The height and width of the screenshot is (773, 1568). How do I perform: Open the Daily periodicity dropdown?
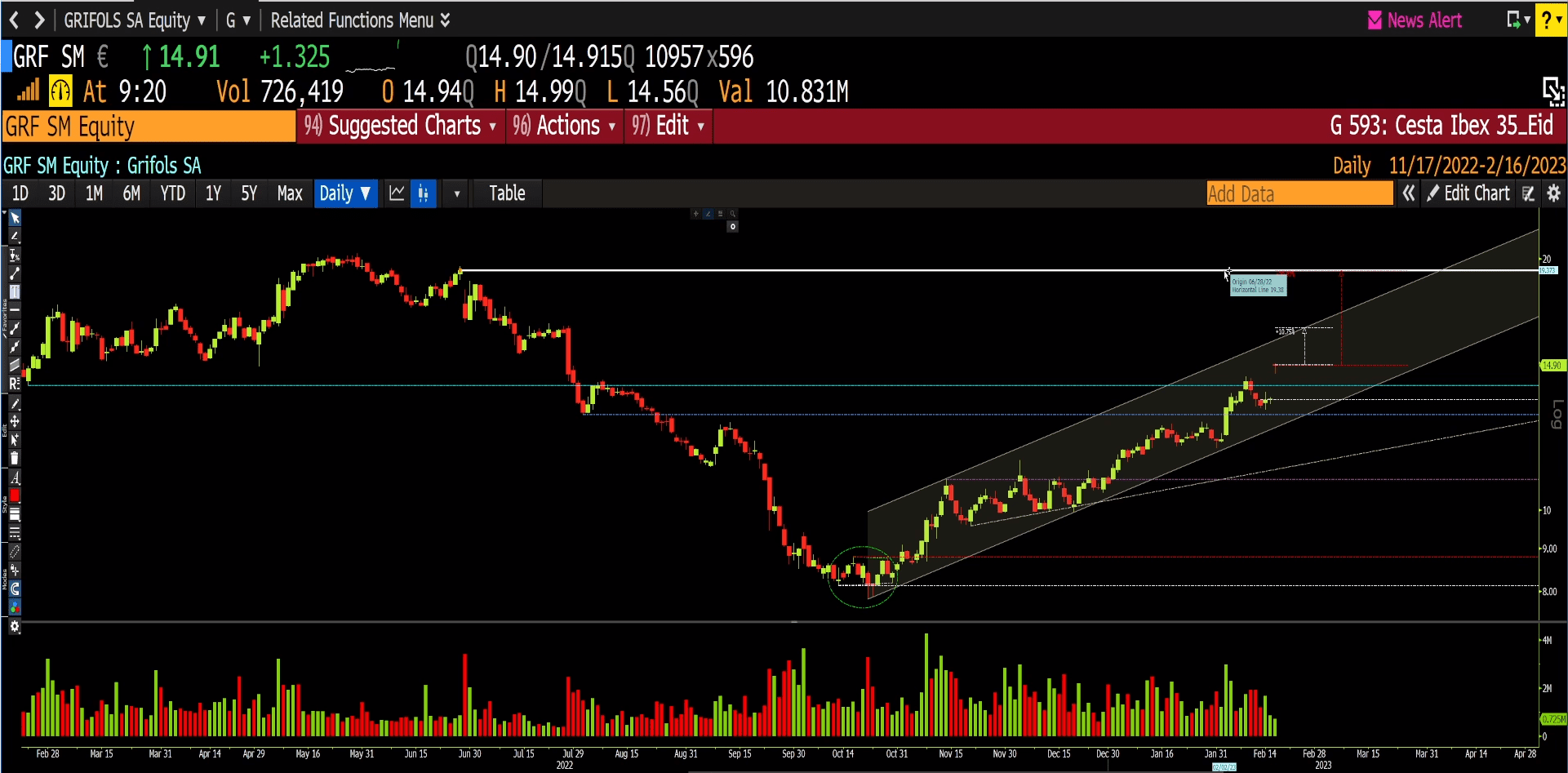coord(345,193)
